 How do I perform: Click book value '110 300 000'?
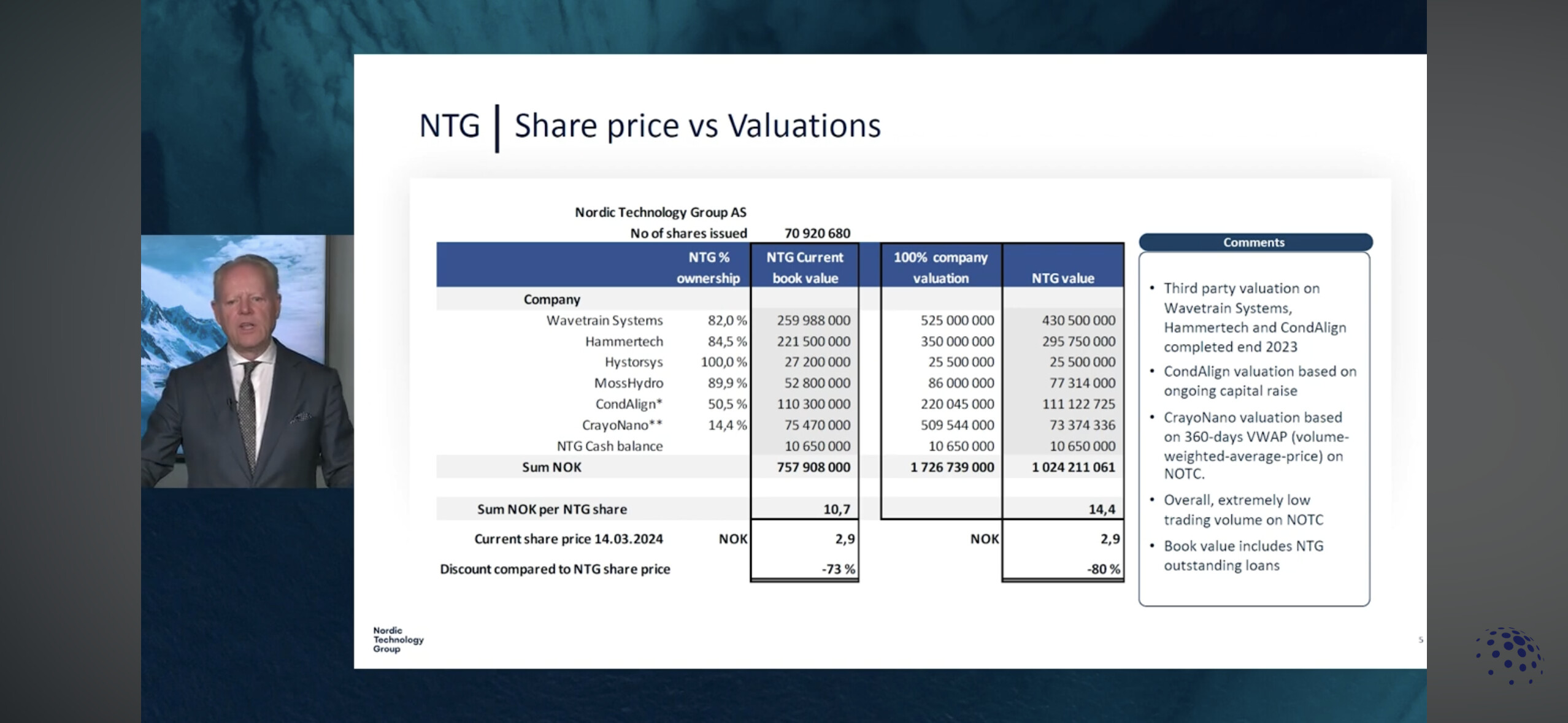(813, 404)
